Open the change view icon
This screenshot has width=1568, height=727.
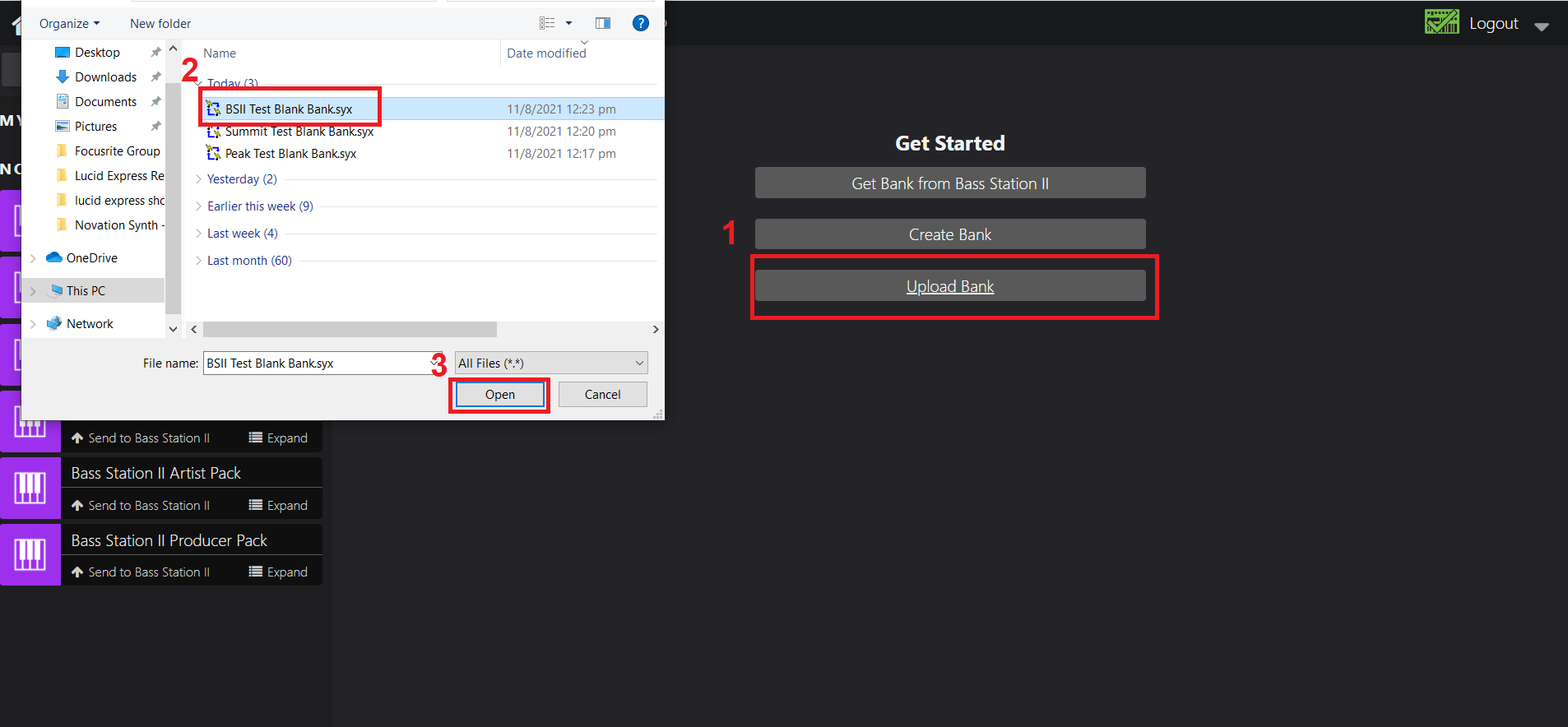547,23
